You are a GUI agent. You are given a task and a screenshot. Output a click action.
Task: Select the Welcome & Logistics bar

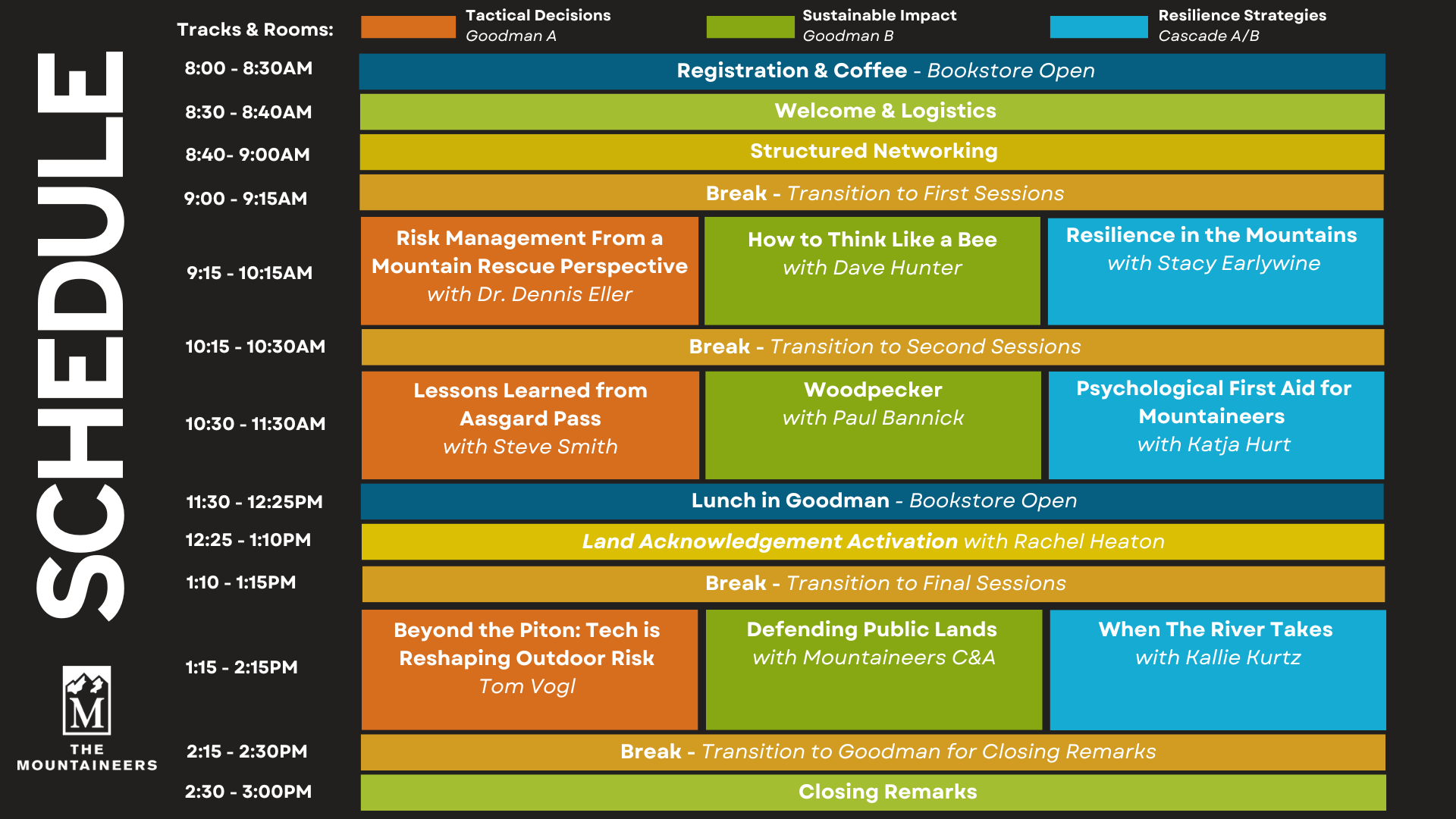872,111
